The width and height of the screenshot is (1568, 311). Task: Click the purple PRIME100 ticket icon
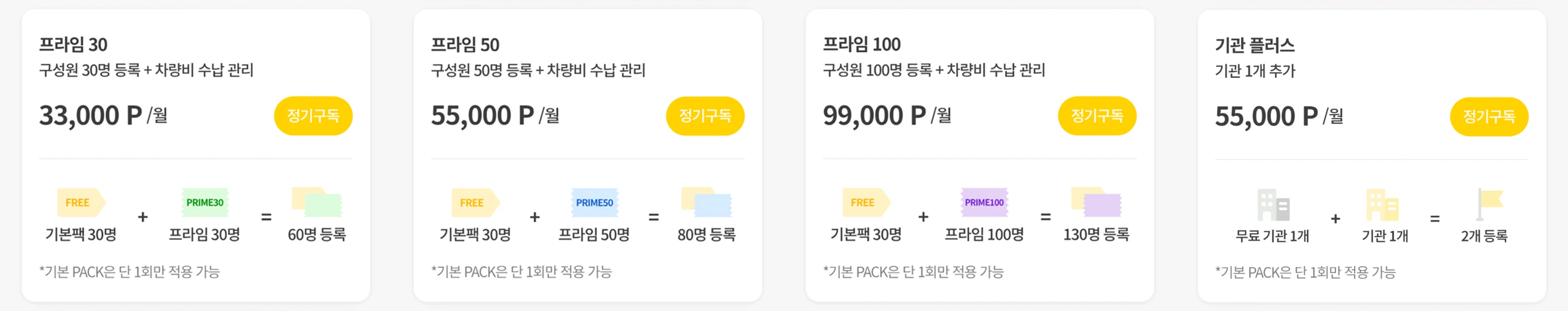[984, 203]
